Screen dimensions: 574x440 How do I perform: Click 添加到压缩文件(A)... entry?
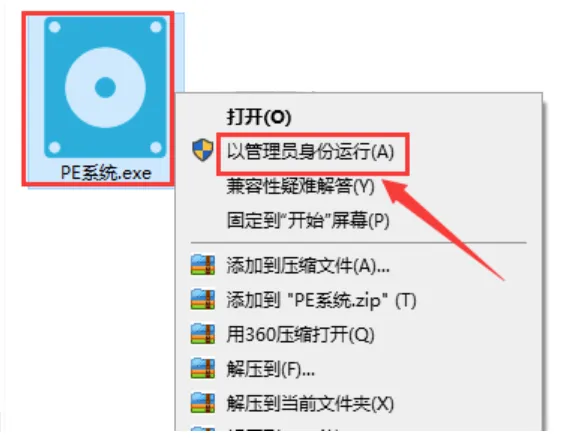coord(308,265)
